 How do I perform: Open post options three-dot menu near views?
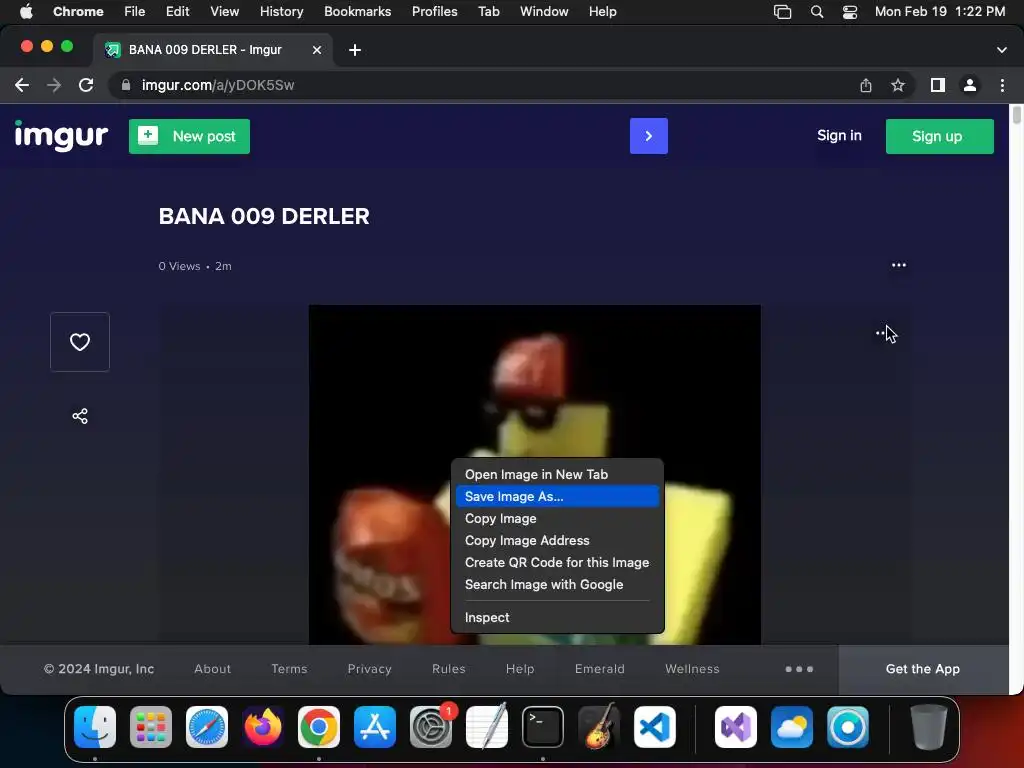[x=899, y=265]
